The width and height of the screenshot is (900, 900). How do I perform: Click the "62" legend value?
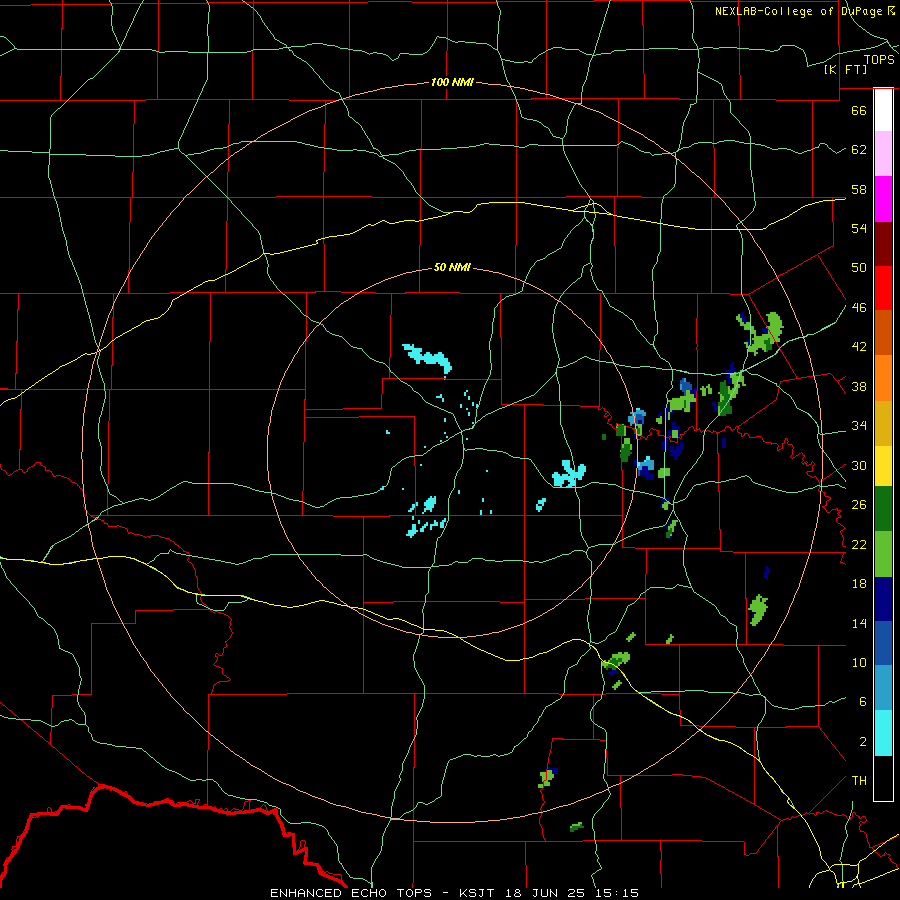click(x=859, y=150)
